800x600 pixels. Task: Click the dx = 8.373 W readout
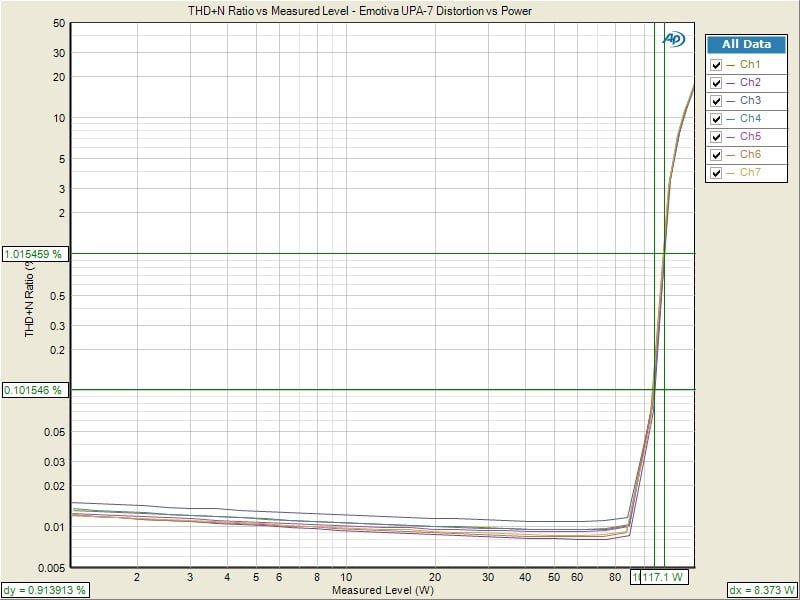pos(762,590)
